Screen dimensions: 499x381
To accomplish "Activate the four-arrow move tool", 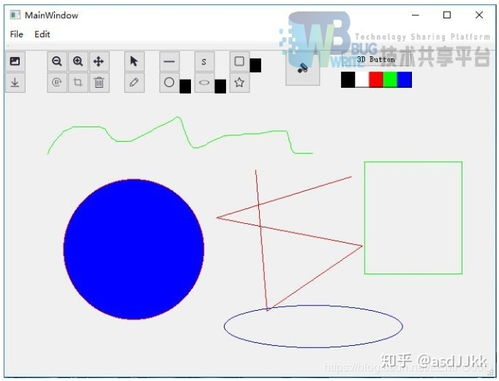I will [99, 61].
